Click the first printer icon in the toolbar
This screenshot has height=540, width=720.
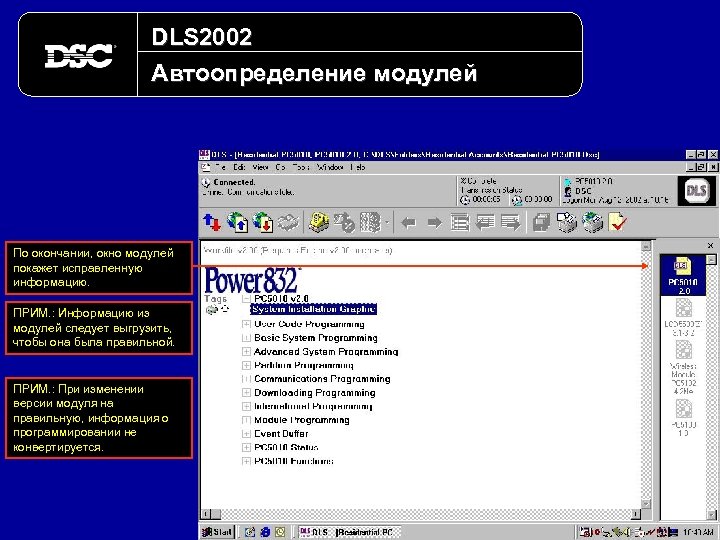point(567,223)
